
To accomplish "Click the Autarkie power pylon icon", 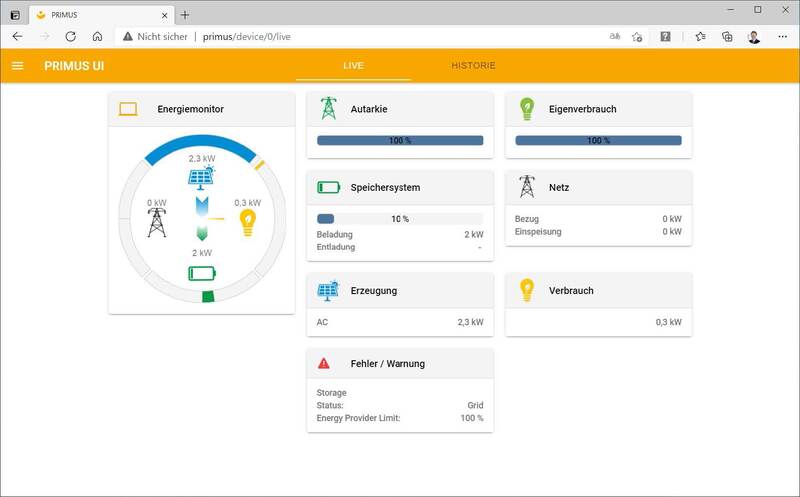I will [328, 108].
